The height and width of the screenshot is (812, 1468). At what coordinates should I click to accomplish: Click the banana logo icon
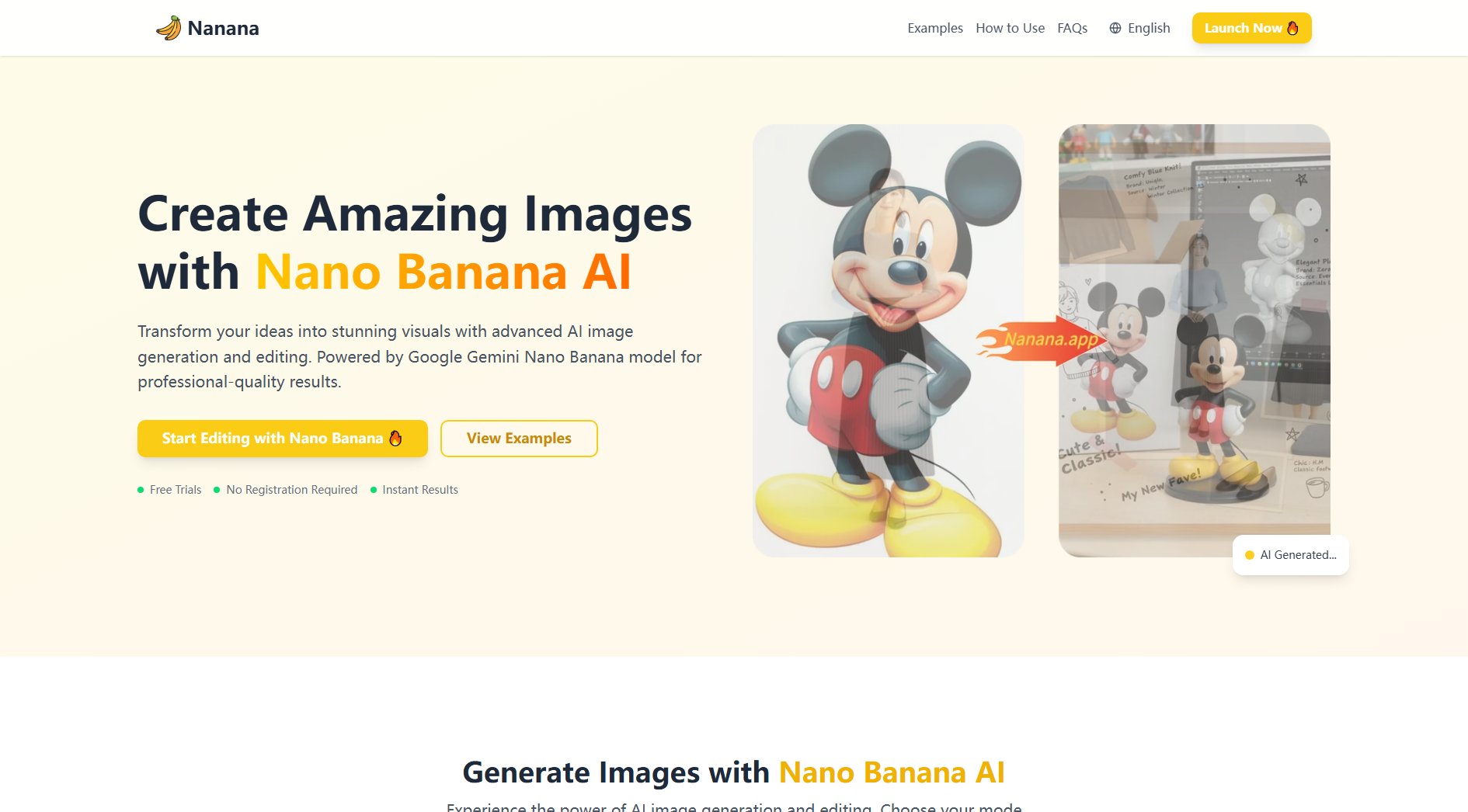coord(169,28)
